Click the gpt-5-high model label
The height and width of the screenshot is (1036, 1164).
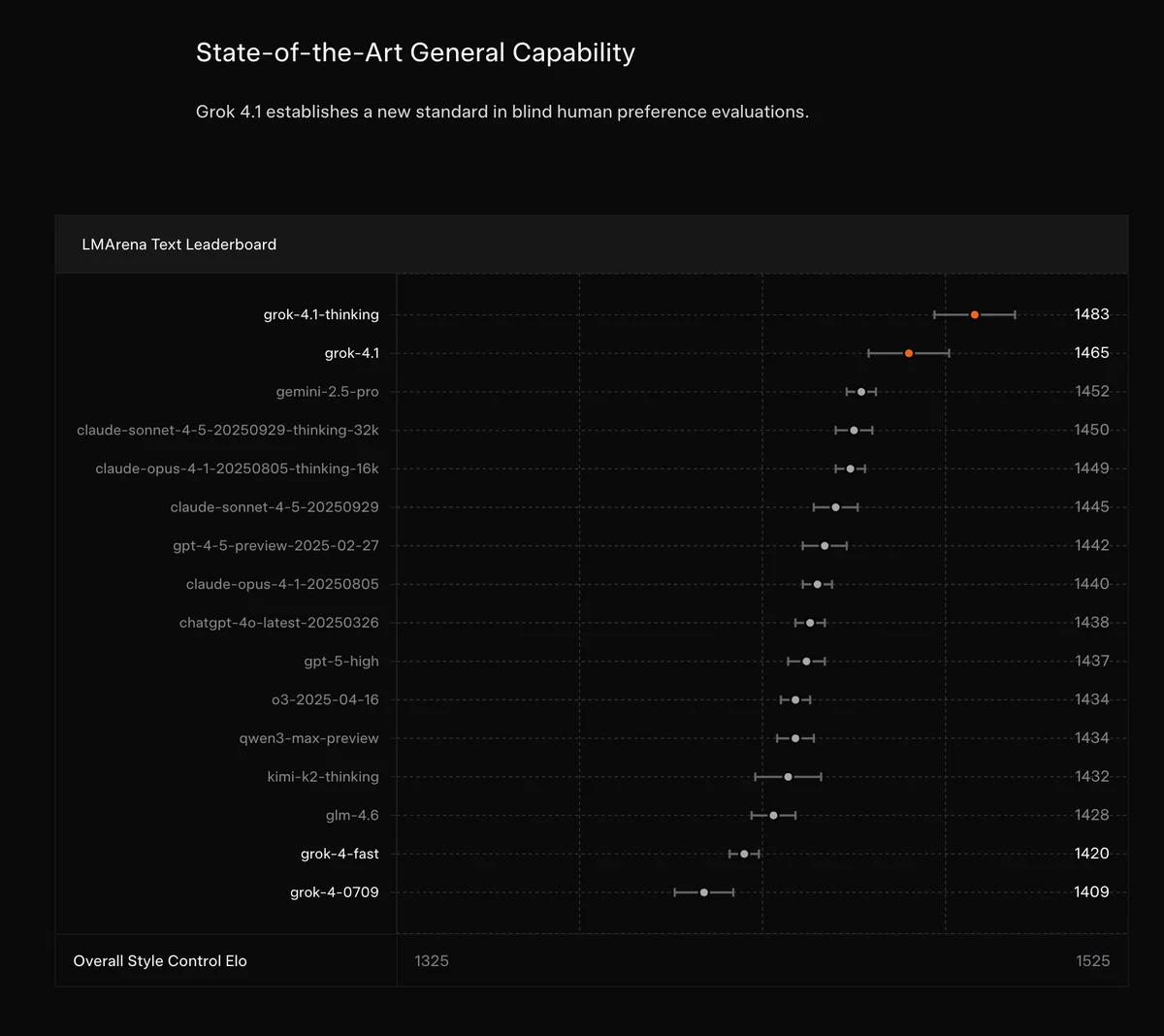341,662
